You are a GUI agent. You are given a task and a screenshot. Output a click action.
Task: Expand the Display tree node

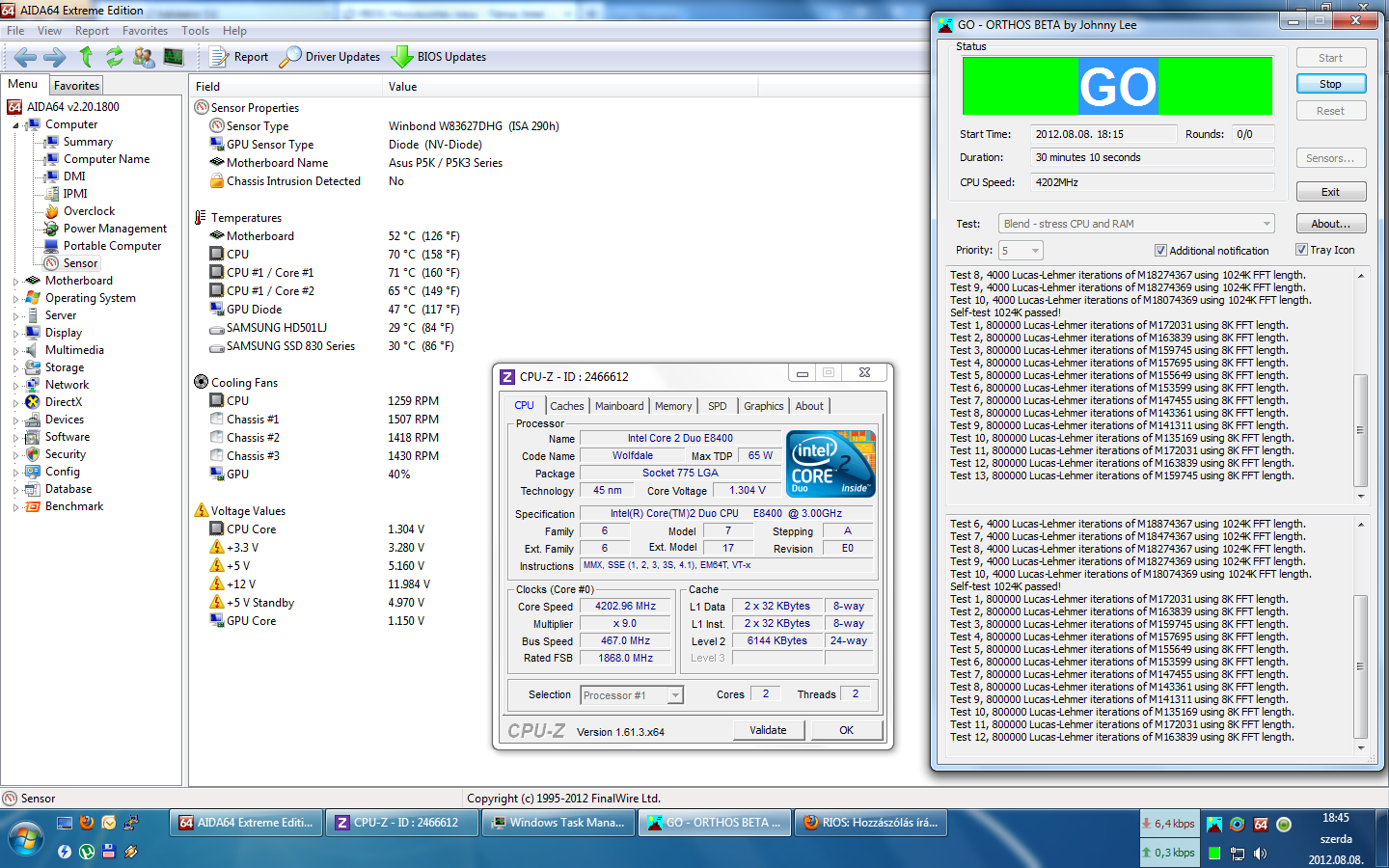[x=15, y=334]
